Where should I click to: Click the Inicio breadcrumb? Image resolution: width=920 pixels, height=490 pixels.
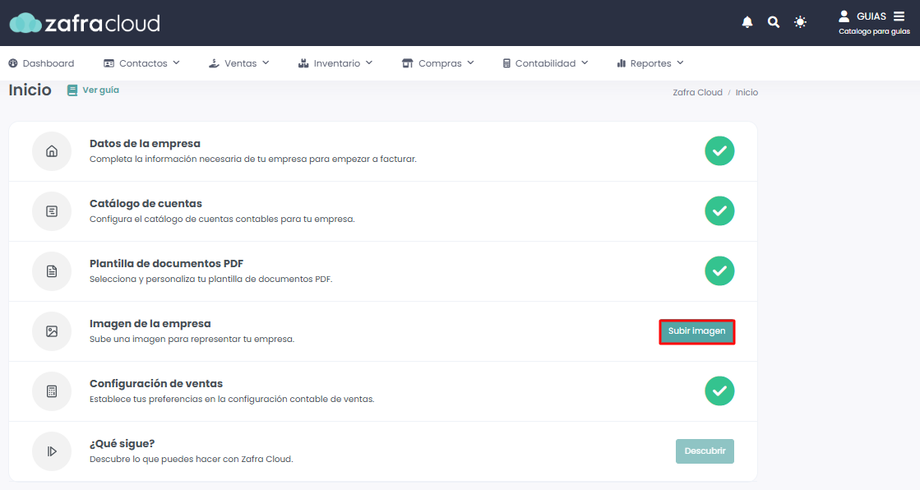click(x=746, y=92)
